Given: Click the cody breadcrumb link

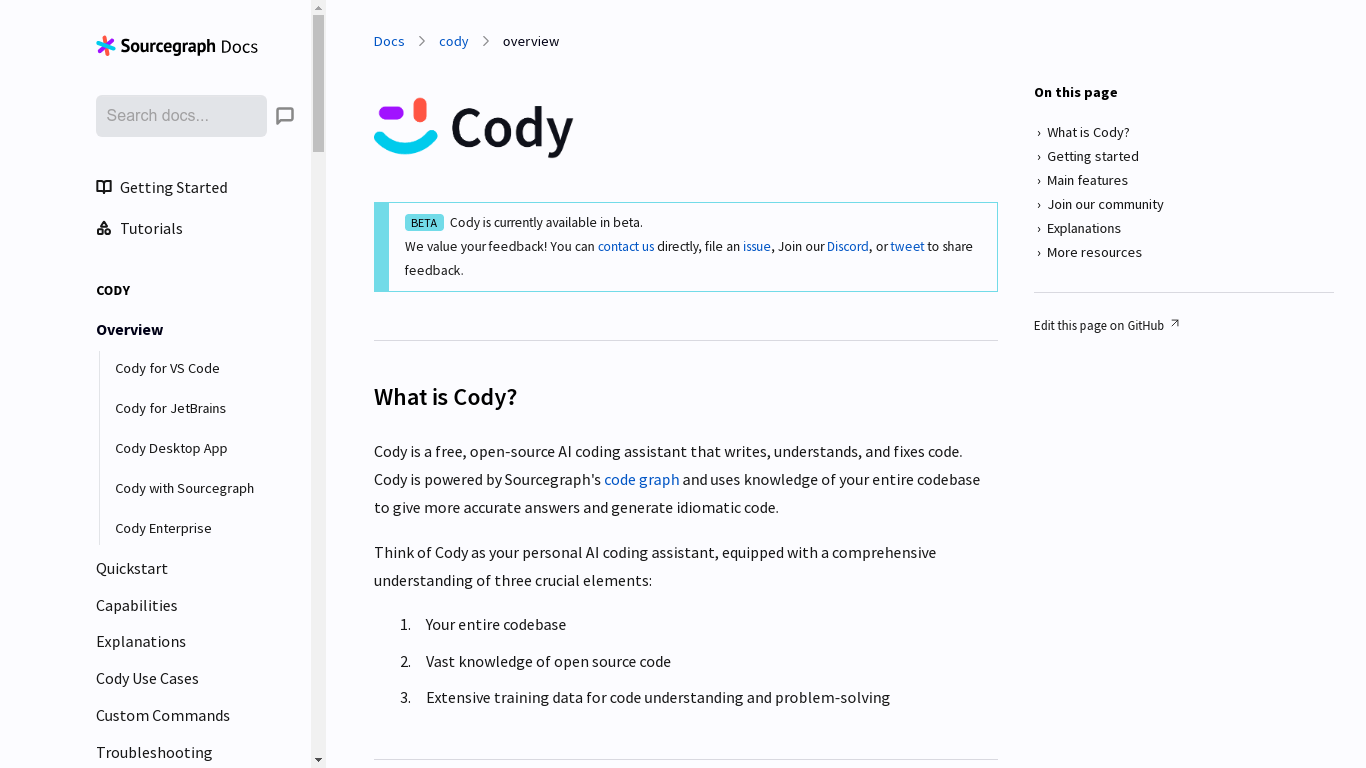Looking at the screenshot, I should coord(453,41).
